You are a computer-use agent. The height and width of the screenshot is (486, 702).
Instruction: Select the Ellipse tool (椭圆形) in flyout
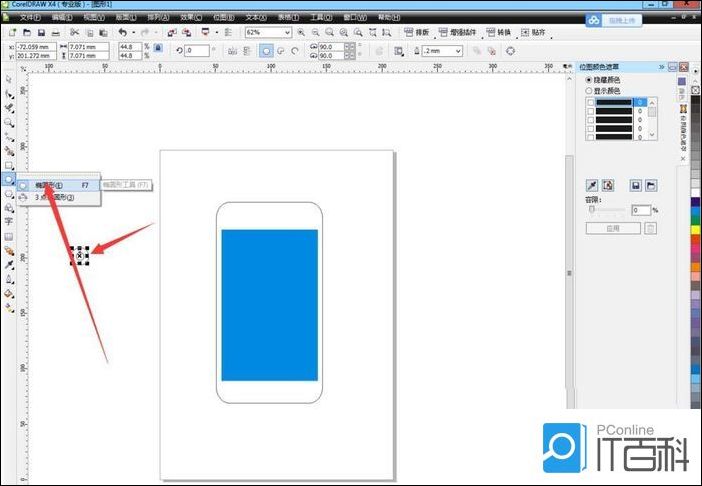pos(48,185)
